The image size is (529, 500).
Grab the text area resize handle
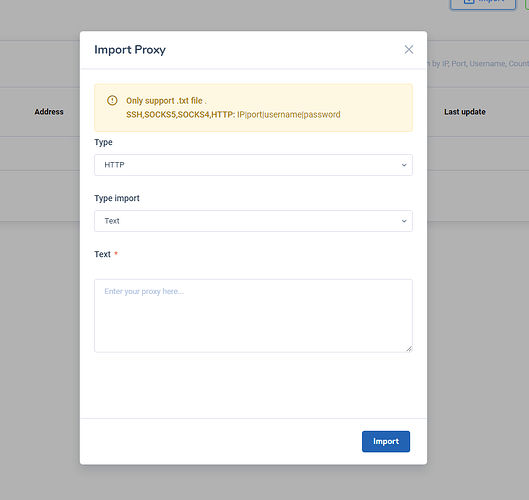click(x=409, y=349)
